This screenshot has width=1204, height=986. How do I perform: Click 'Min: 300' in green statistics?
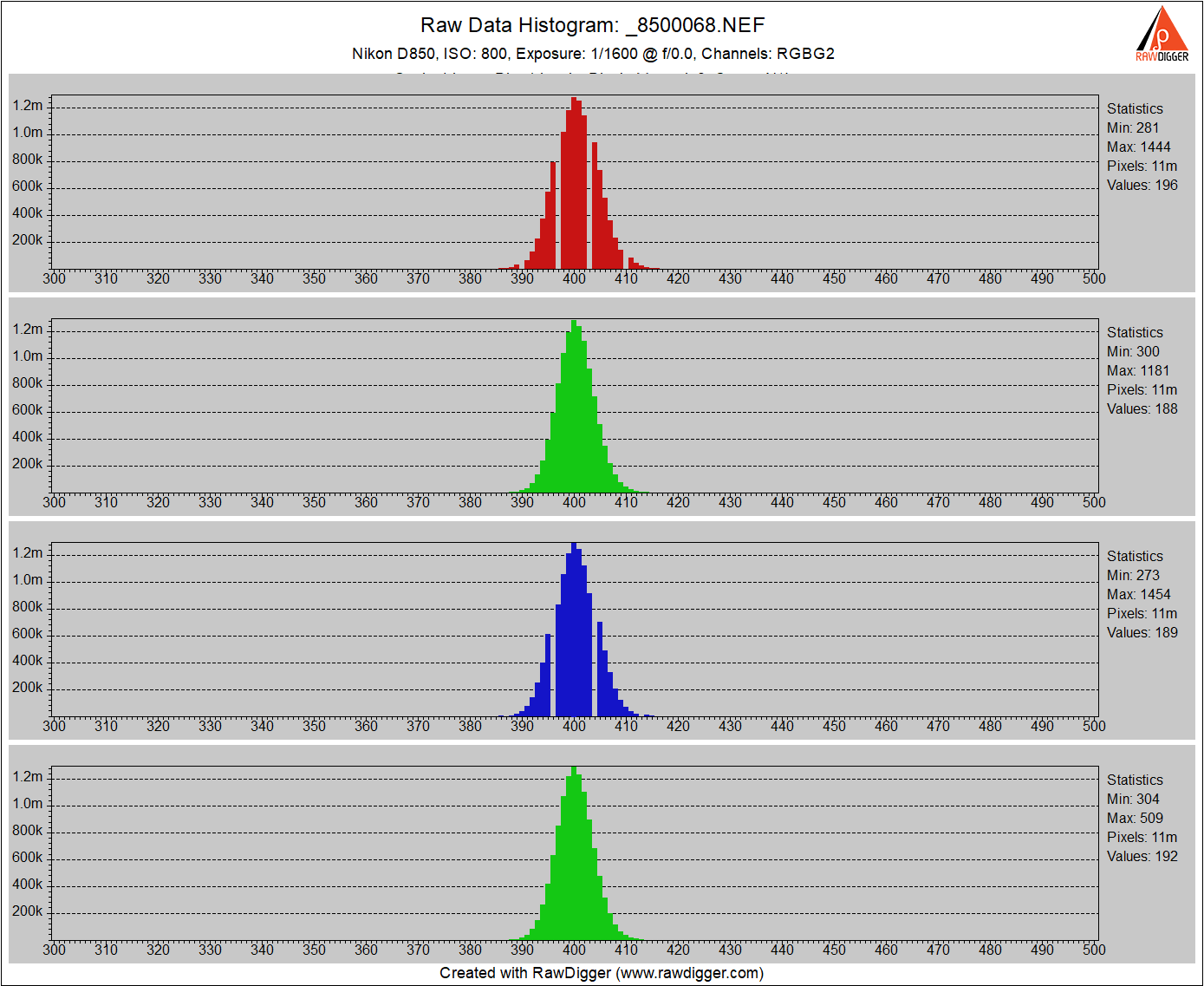pyautogui.click(x=1132, y=351)
